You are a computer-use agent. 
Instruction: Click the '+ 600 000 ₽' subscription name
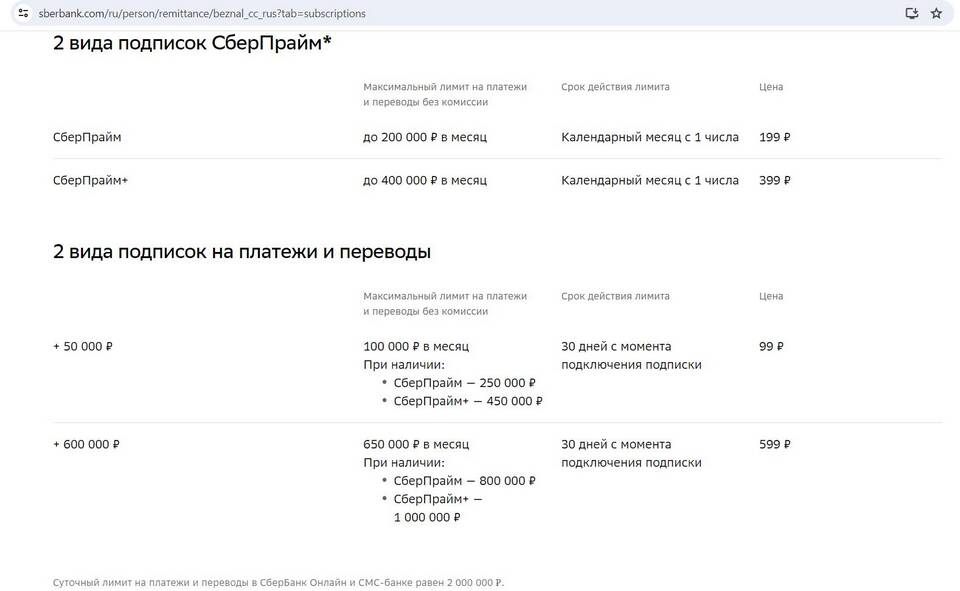pyautogui.click(x=86, y=444)
